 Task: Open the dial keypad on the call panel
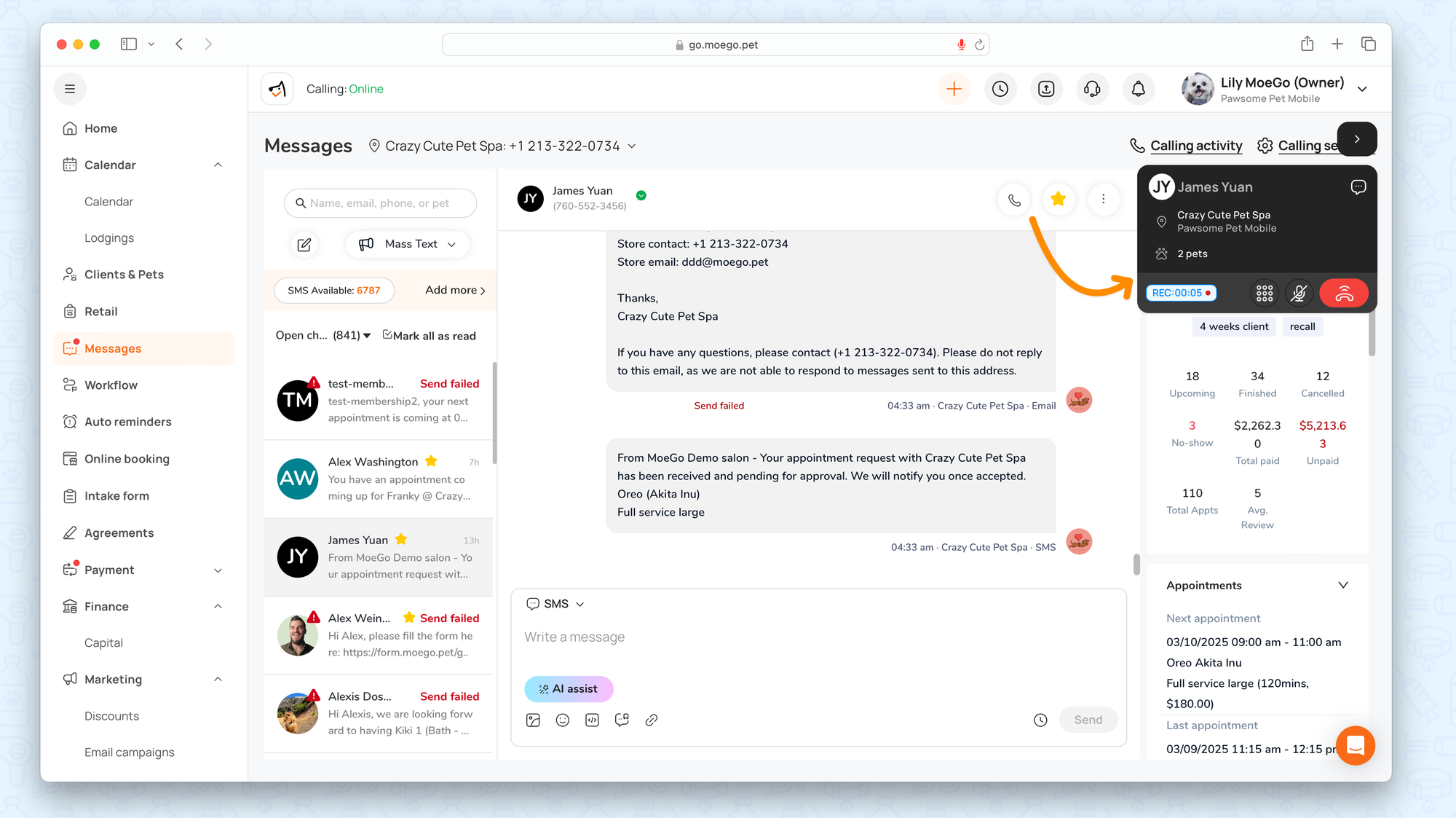(1265, 294)
